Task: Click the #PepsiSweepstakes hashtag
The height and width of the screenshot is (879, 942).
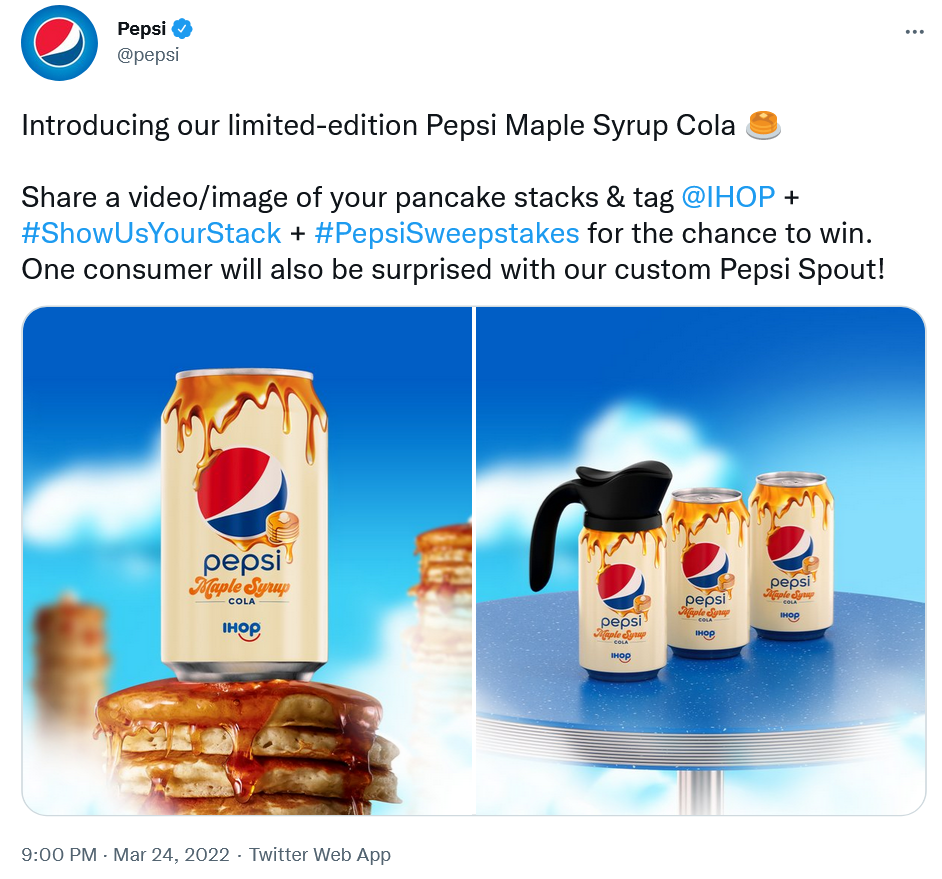Action: click(x=446, y=234)
